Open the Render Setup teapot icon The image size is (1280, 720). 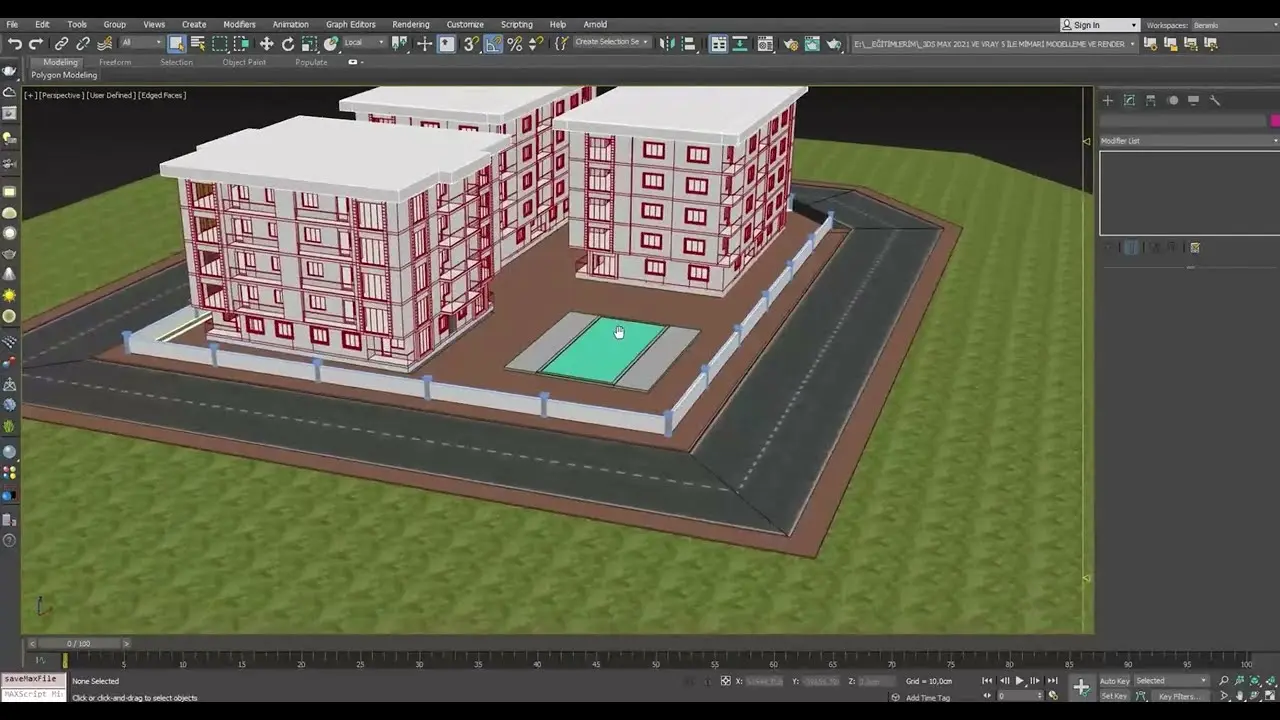click(791, 44)
